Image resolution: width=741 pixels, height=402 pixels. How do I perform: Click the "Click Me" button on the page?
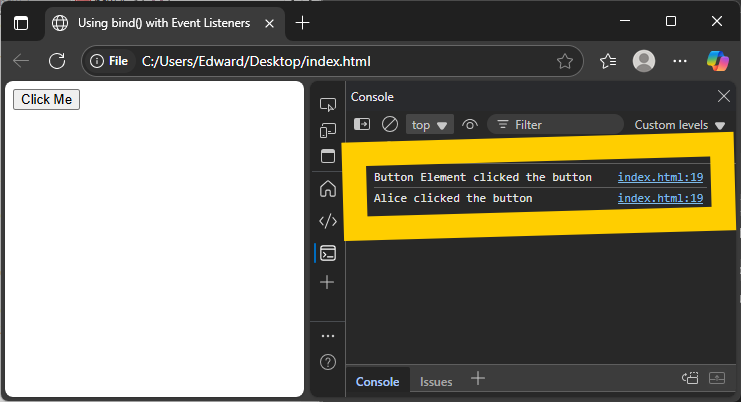(46, 99)
